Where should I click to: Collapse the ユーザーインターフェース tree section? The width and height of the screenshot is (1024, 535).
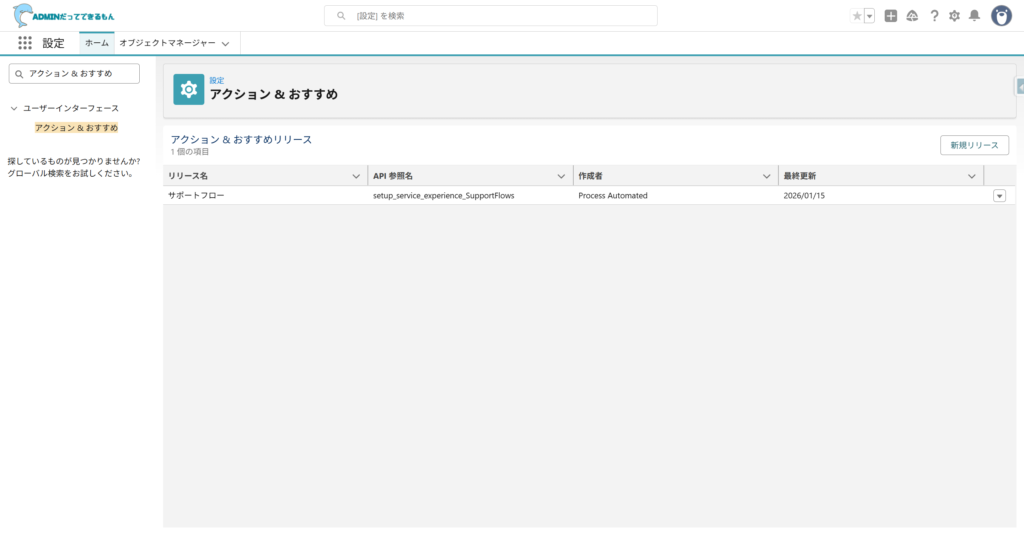[x=13, y=108]
